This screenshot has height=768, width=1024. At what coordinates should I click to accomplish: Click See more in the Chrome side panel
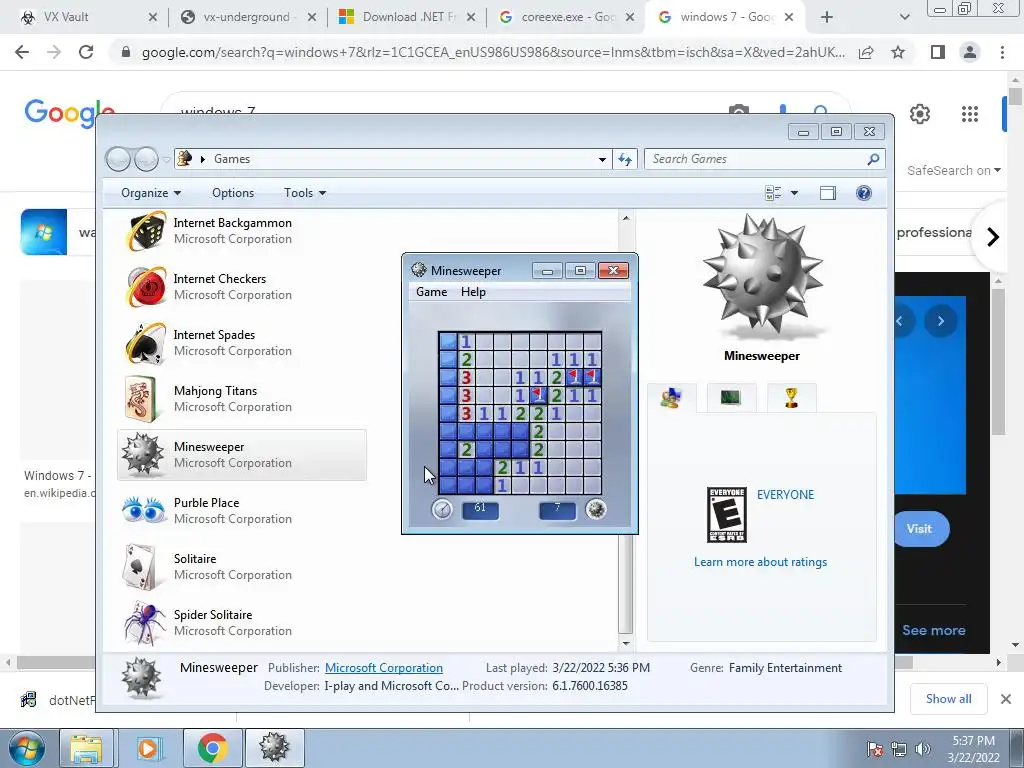pos(934,630)
